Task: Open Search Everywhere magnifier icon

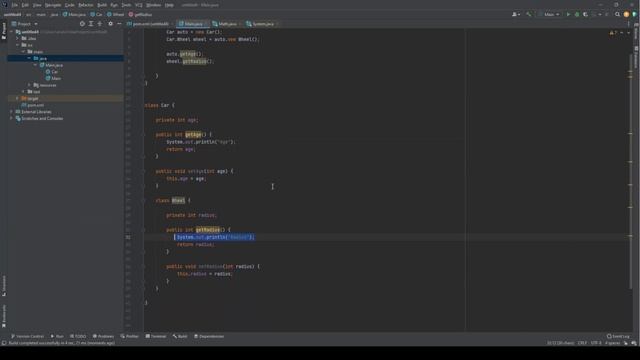Action: [618, 14]
